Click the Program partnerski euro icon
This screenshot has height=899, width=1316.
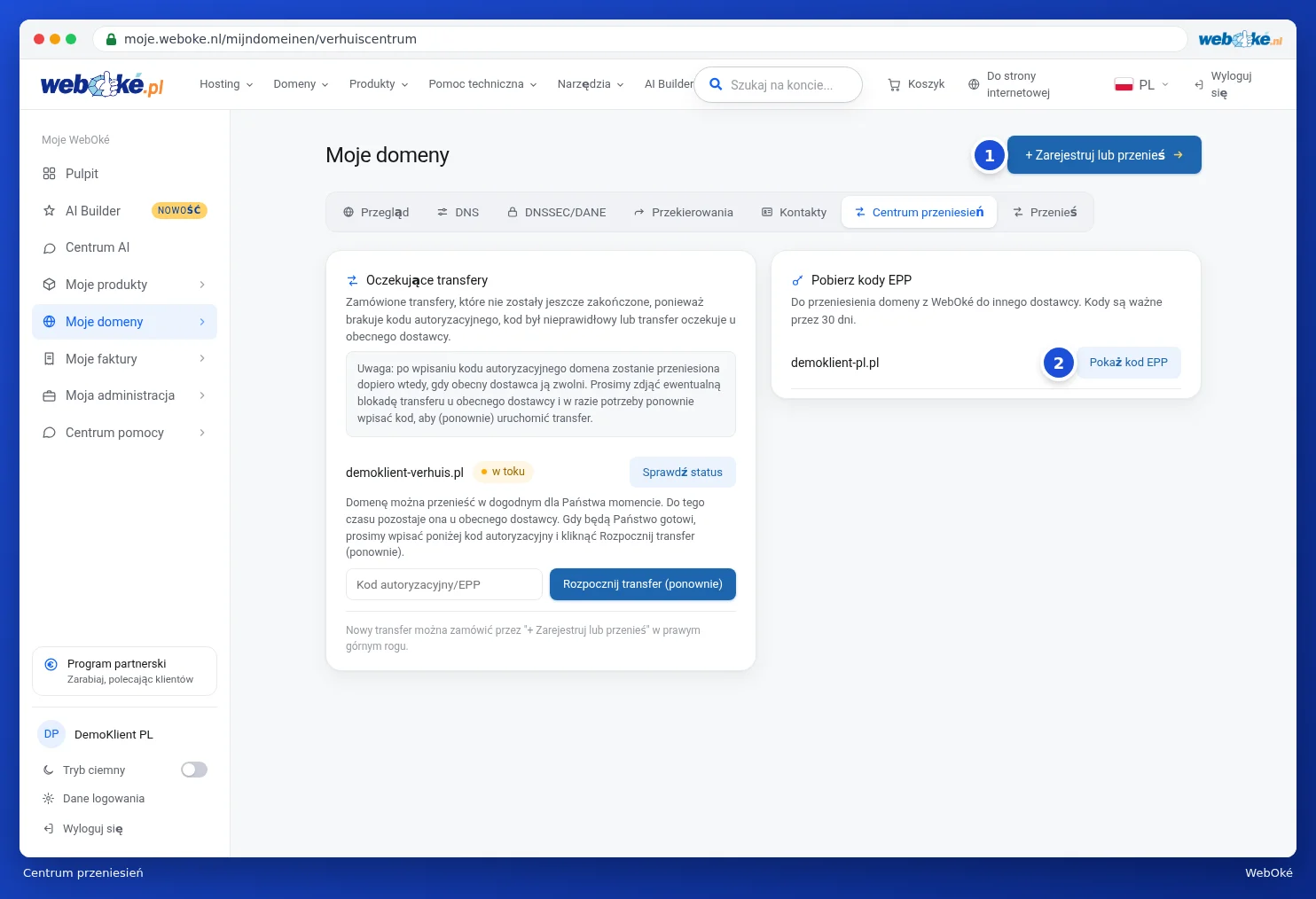pyautogui.click(x=51, y=664)
